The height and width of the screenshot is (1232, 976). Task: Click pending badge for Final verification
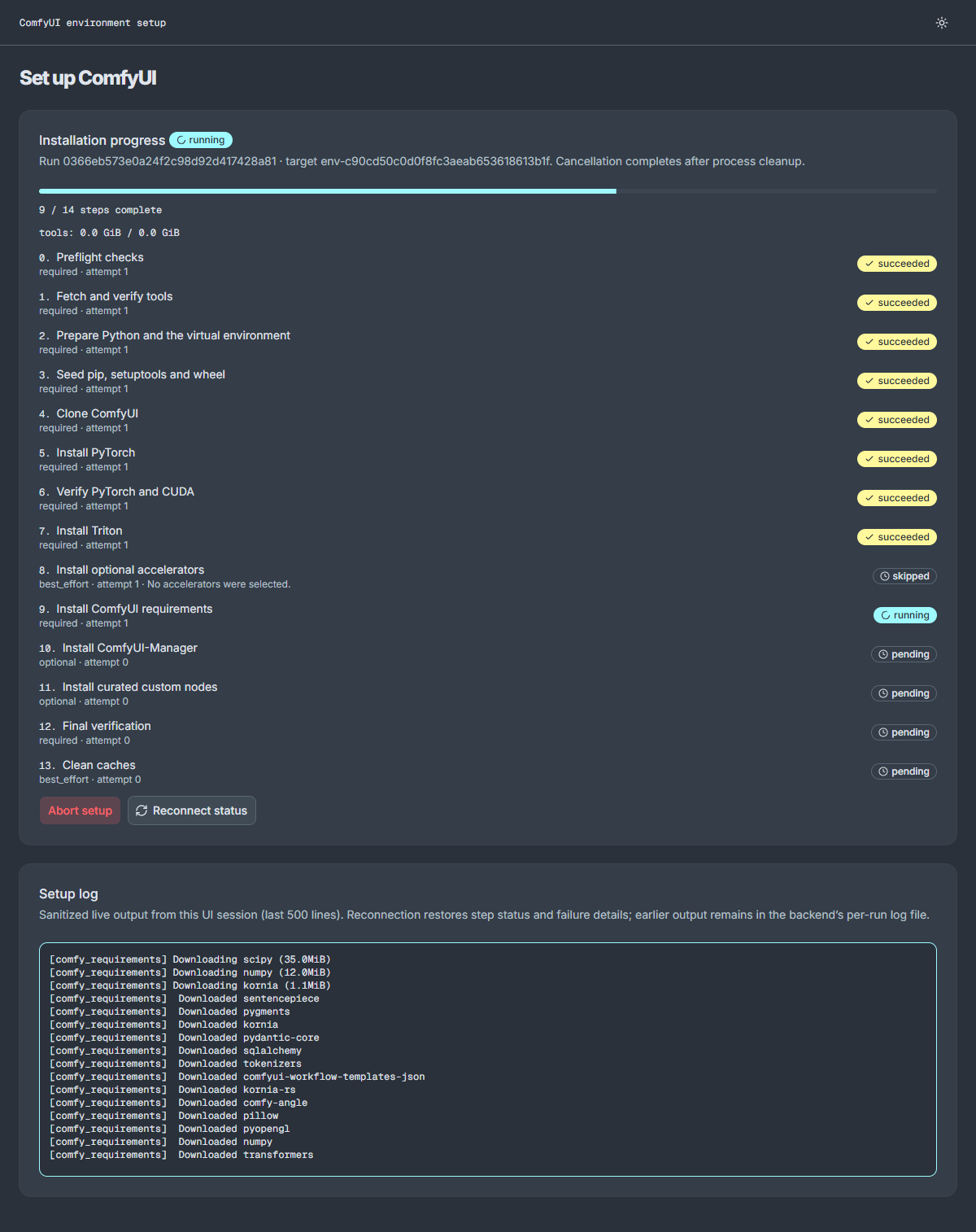904,732
